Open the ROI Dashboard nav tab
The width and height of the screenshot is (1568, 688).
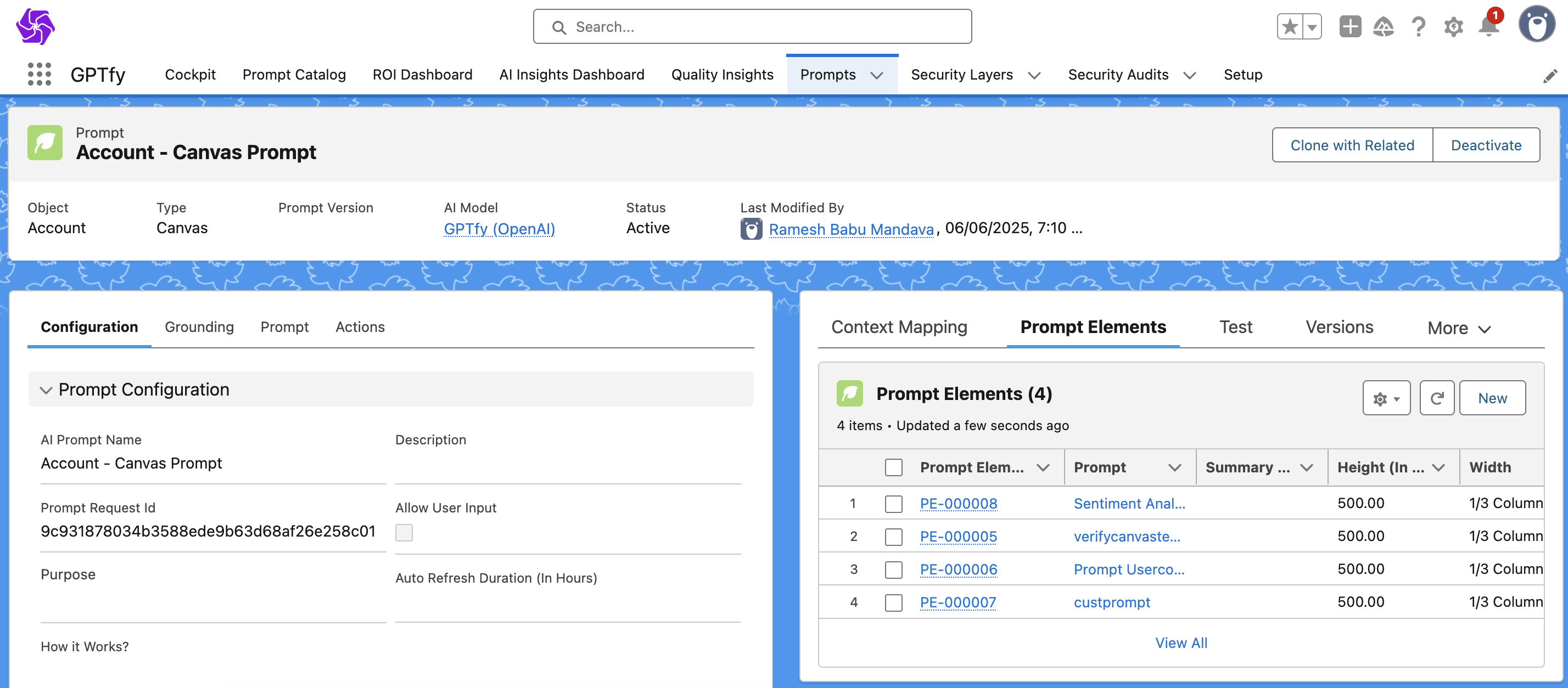tap(422, 74)
